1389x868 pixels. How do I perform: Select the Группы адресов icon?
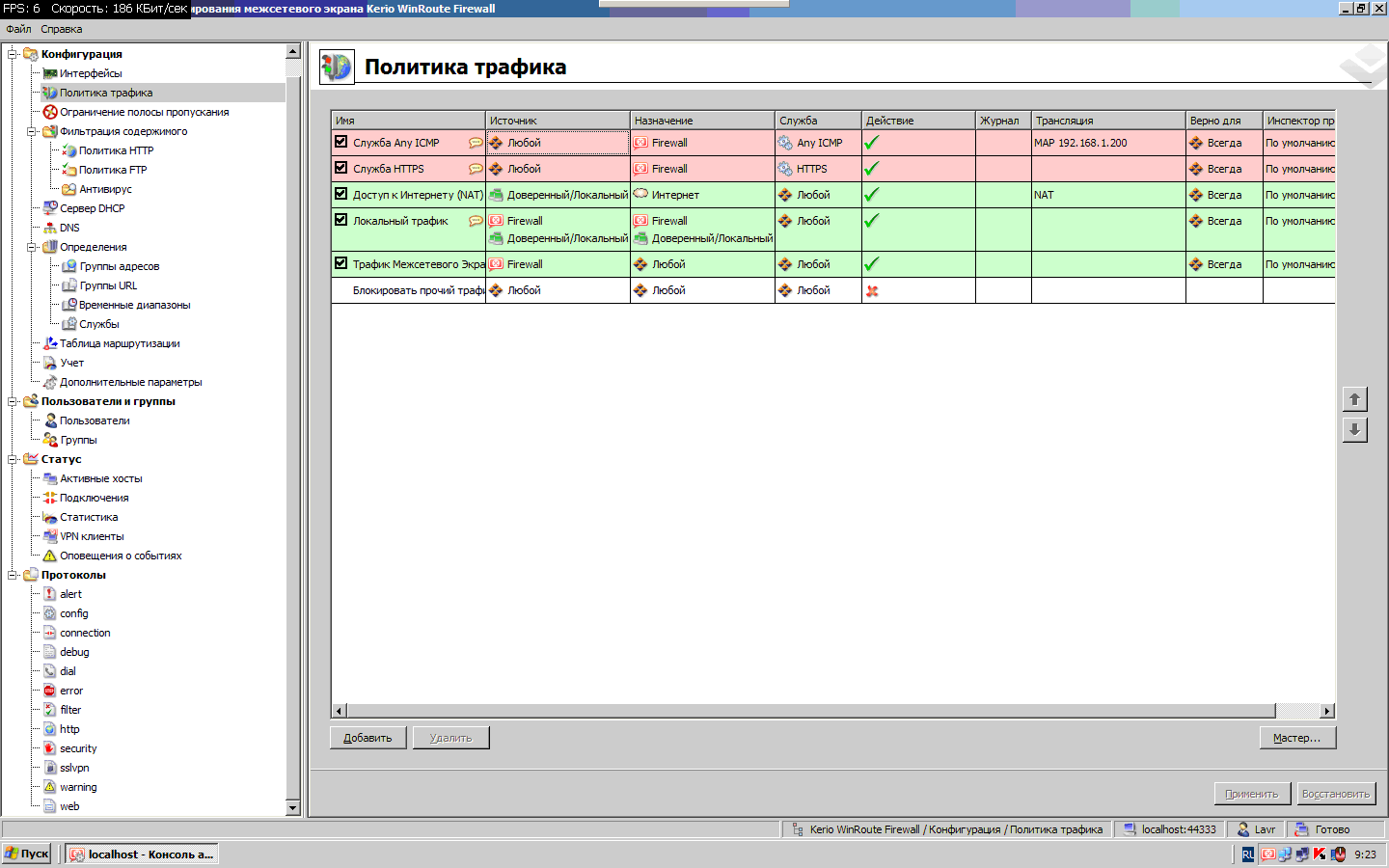pos(69,266)
